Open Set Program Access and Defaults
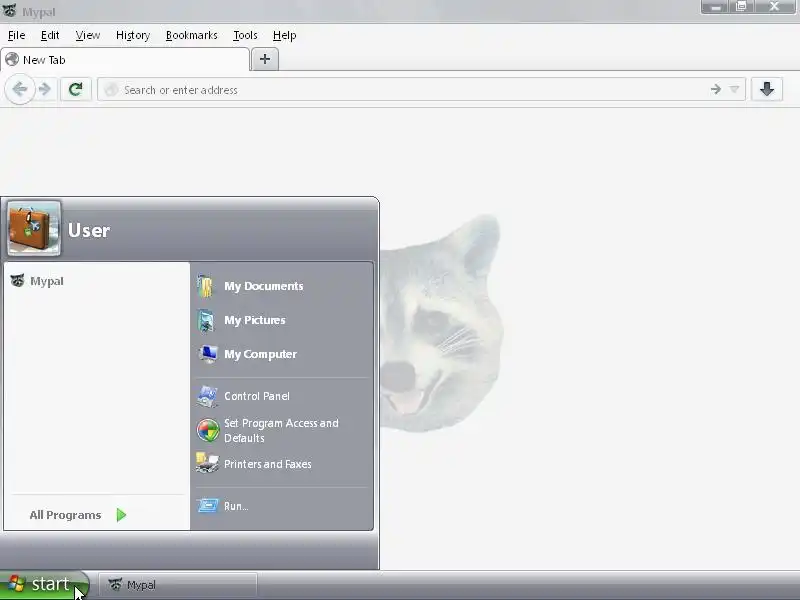The image size is (800, 600). tap(282, 430)
